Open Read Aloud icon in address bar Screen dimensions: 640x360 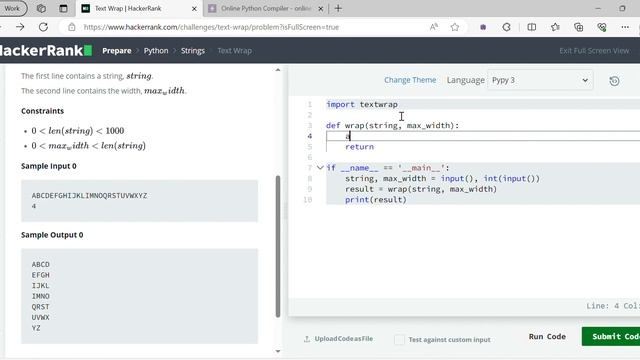click(x=433, y=27)
